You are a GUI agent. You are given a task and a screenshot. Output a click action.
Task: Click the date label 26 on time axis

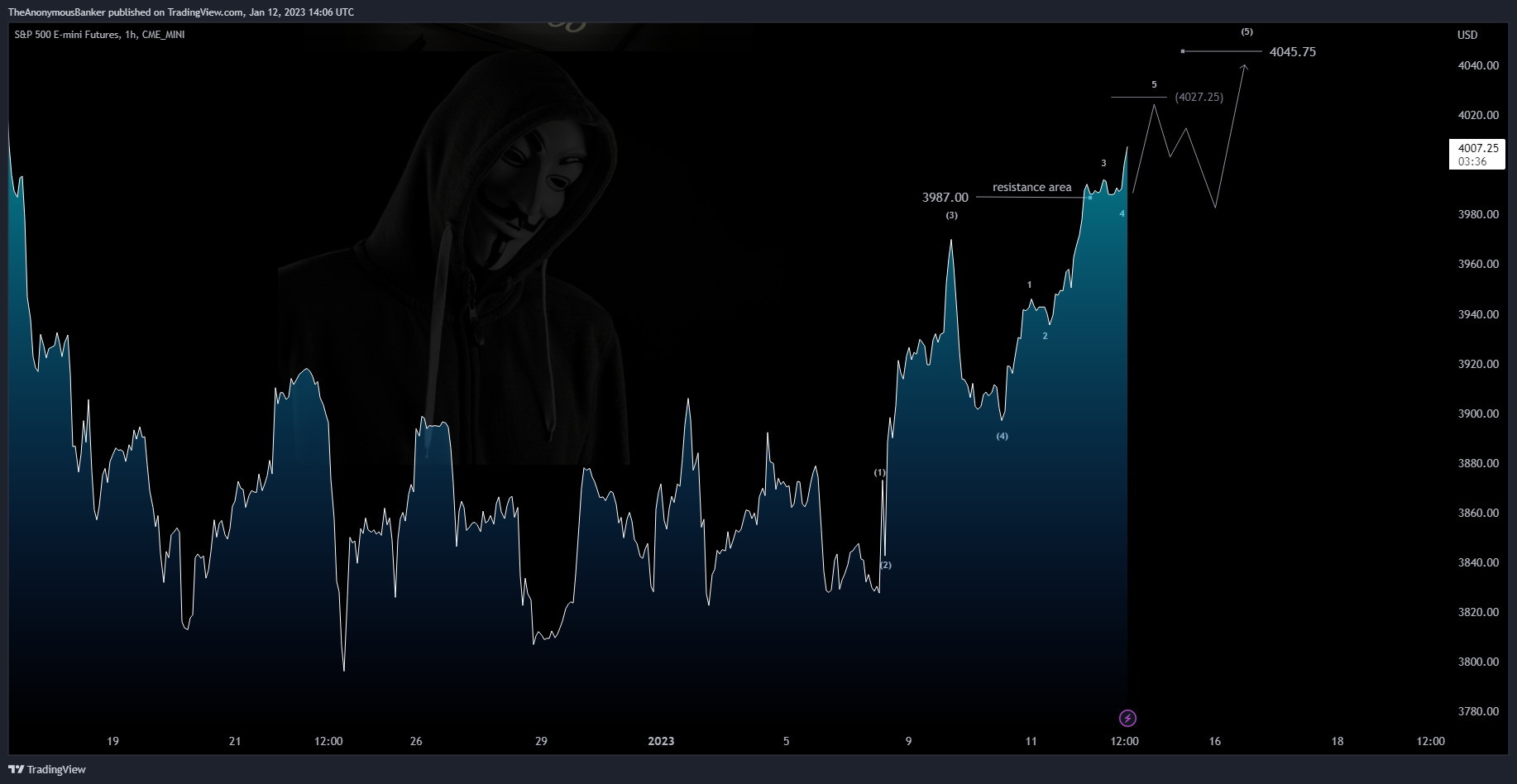coord(416,741)
